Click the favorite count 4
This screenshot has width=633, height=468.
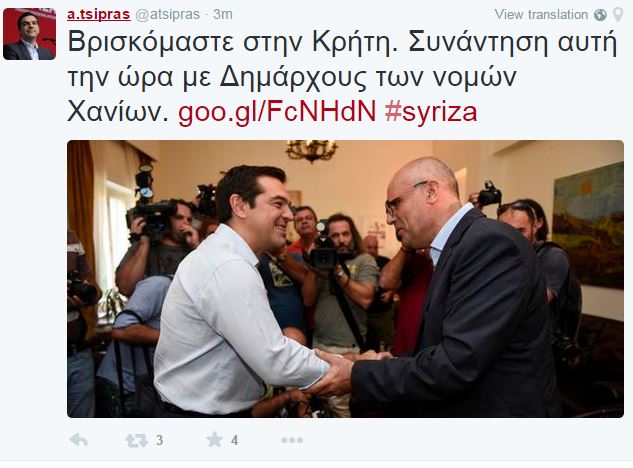235,440
